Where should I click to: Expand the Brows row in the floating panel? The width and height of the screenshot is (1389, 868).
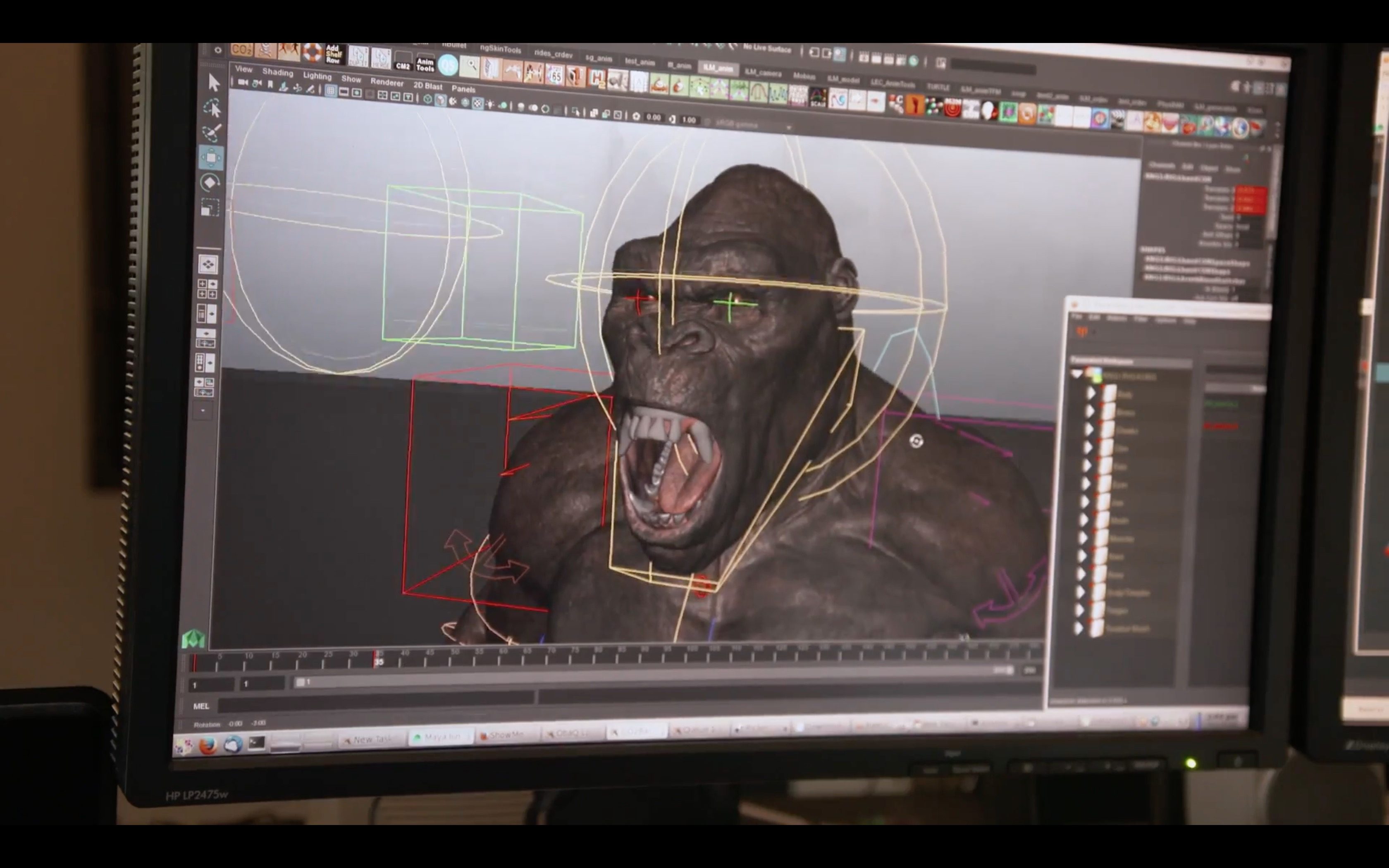(1090, 411)
